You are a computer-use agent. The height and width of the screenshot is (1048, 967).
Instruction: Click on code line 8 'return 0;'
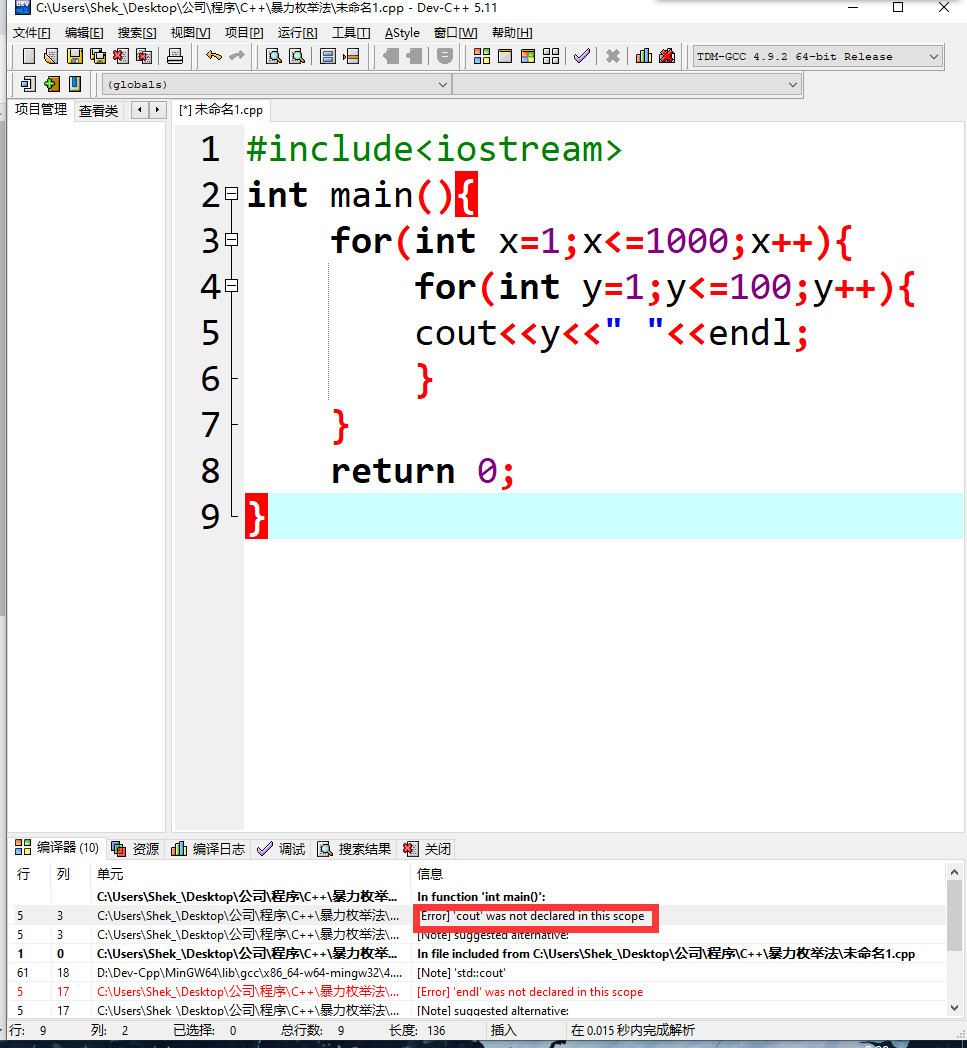pos(422,471)
